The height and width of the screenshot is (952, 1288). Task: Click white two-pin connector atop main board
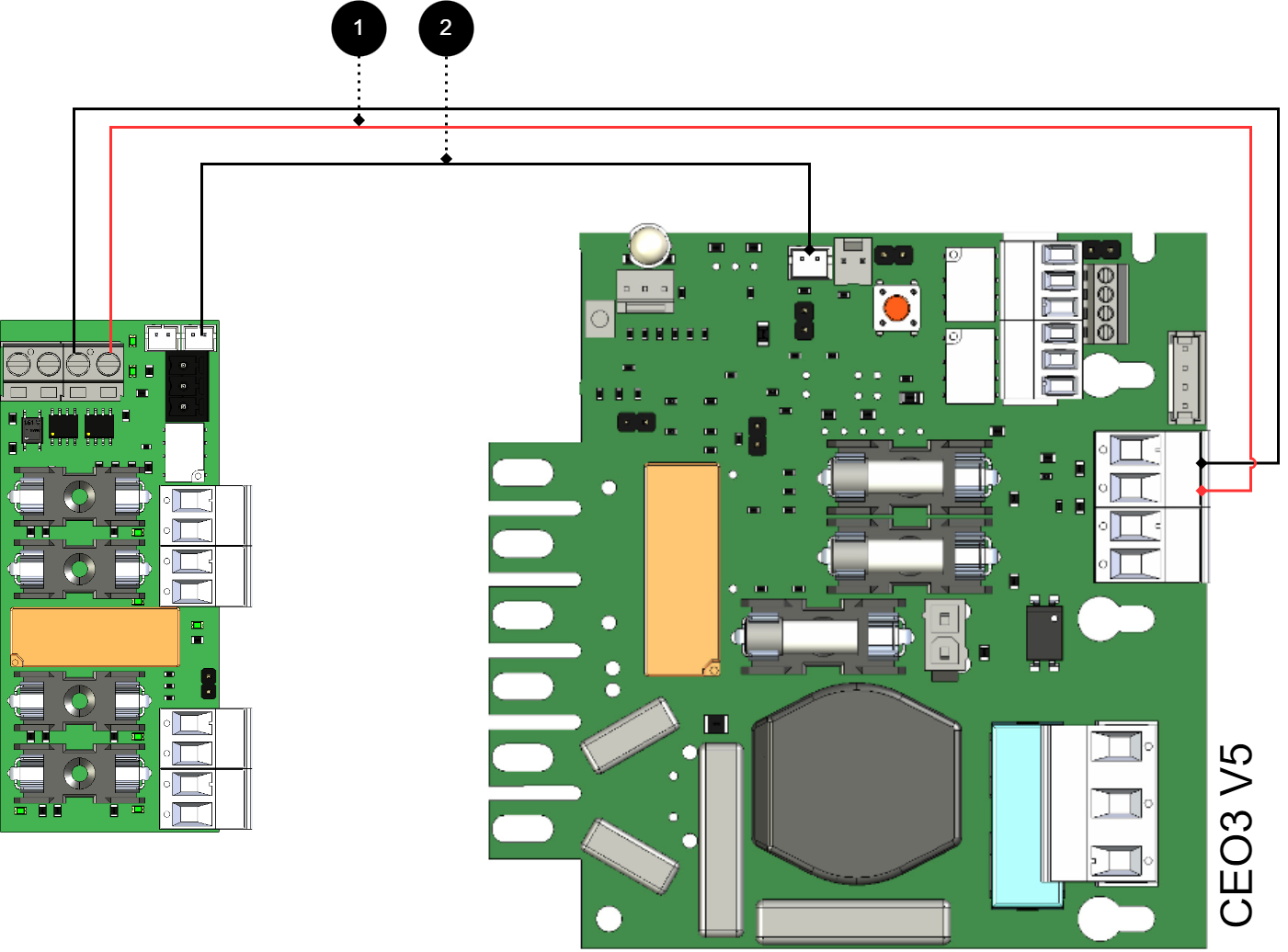coord(809,264)
